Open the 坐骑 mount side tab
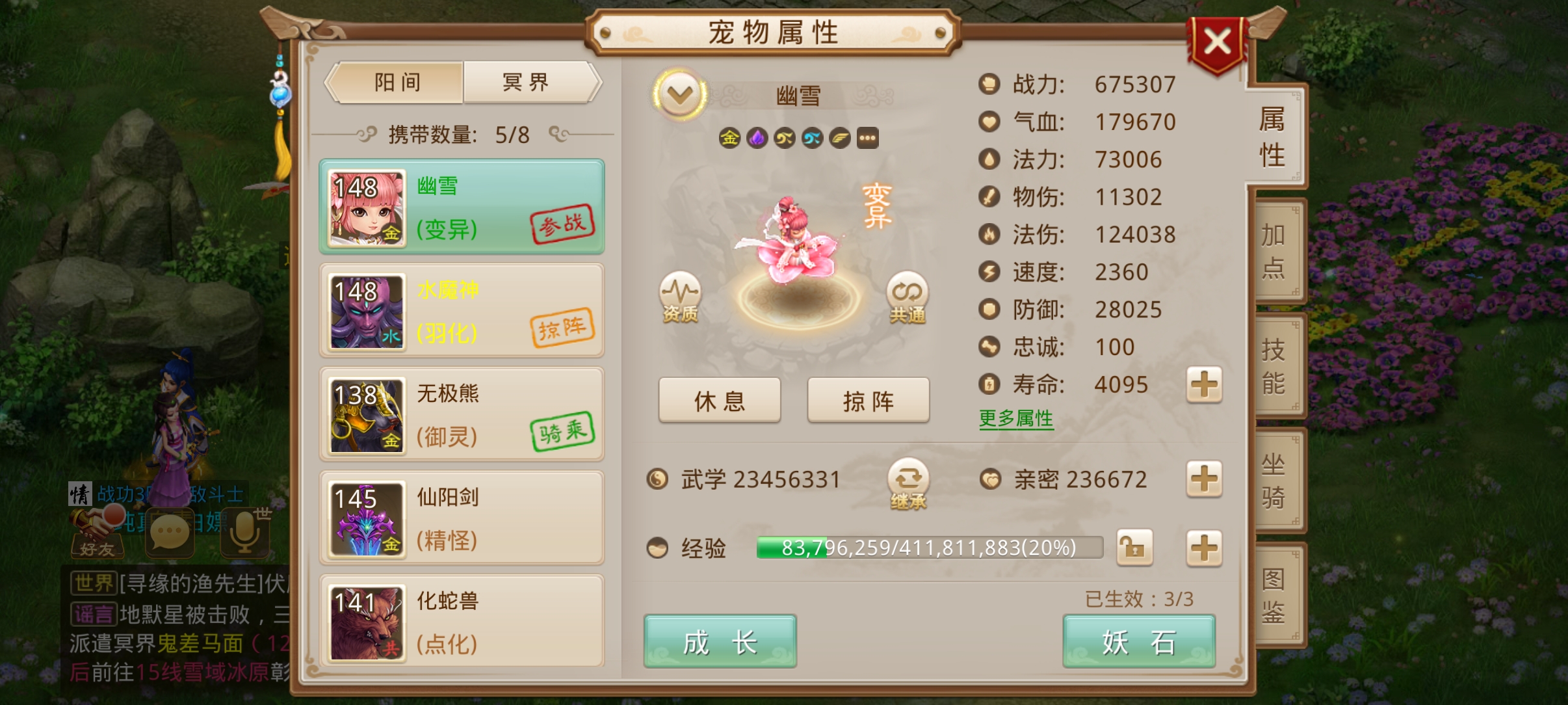The width and height of the screenshot is (1568, 705). [1275, 481]
